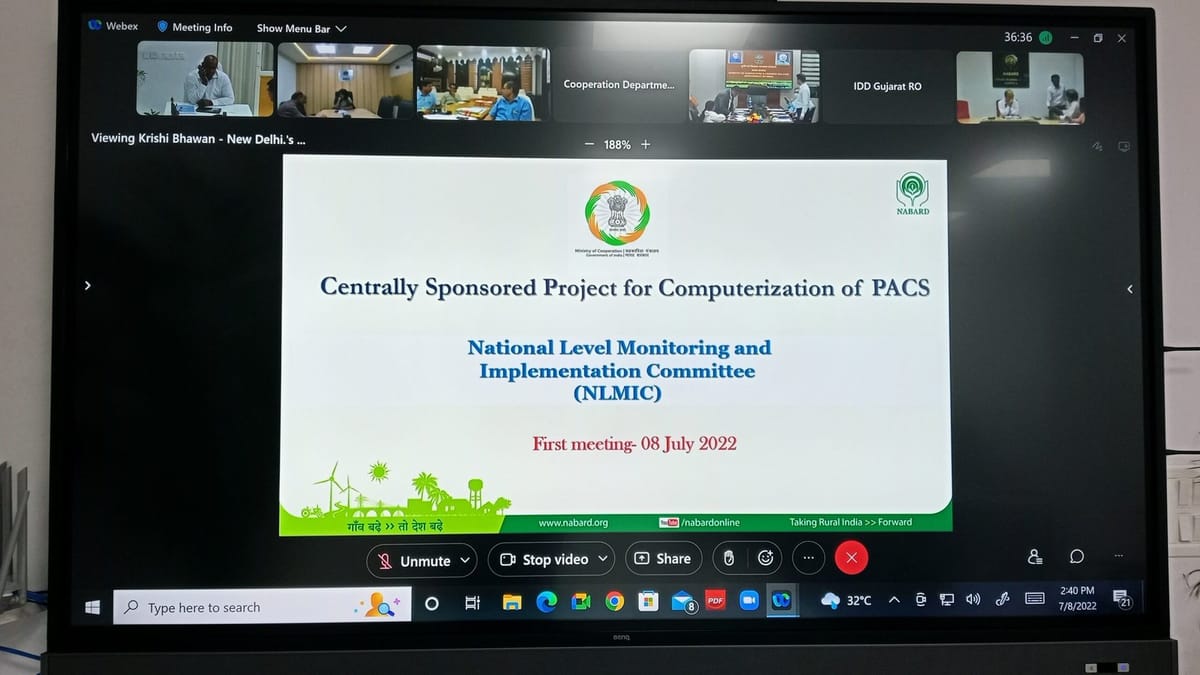The width and height of the screenshot is (1200, 675).
Task: Open clock showing 2:40 PM
Action: click(x=1077, y=598)
